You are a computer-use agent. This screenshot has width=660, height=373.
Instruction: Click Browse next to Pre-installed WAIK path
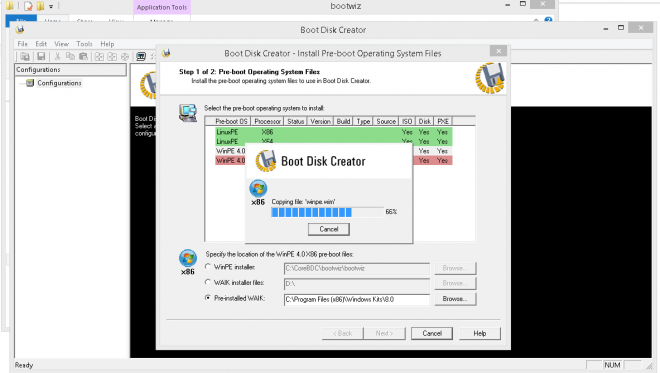455,299
